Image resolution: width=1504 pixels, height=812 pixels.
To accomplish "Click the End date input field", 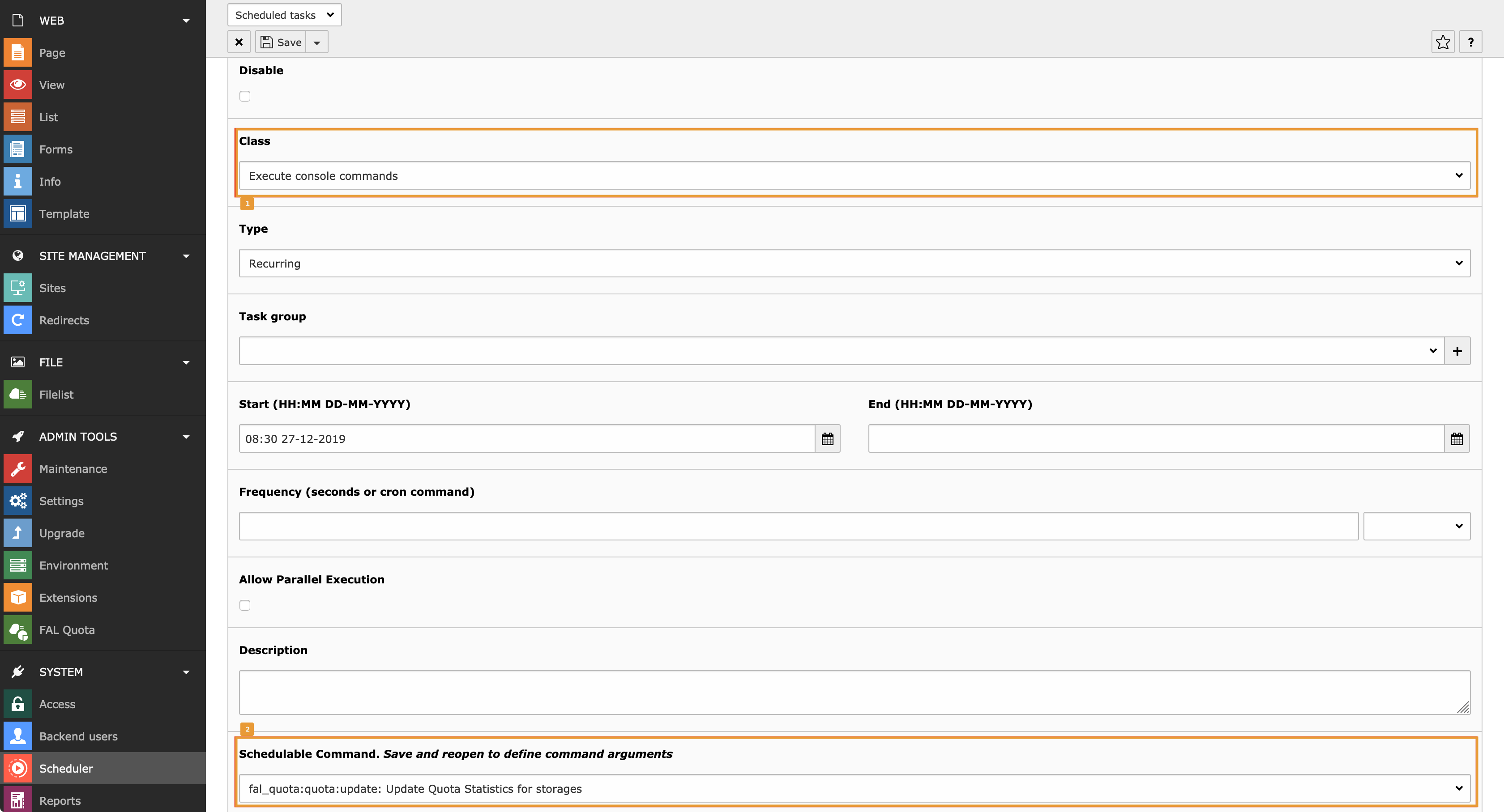I will (x=1157, y=439).
